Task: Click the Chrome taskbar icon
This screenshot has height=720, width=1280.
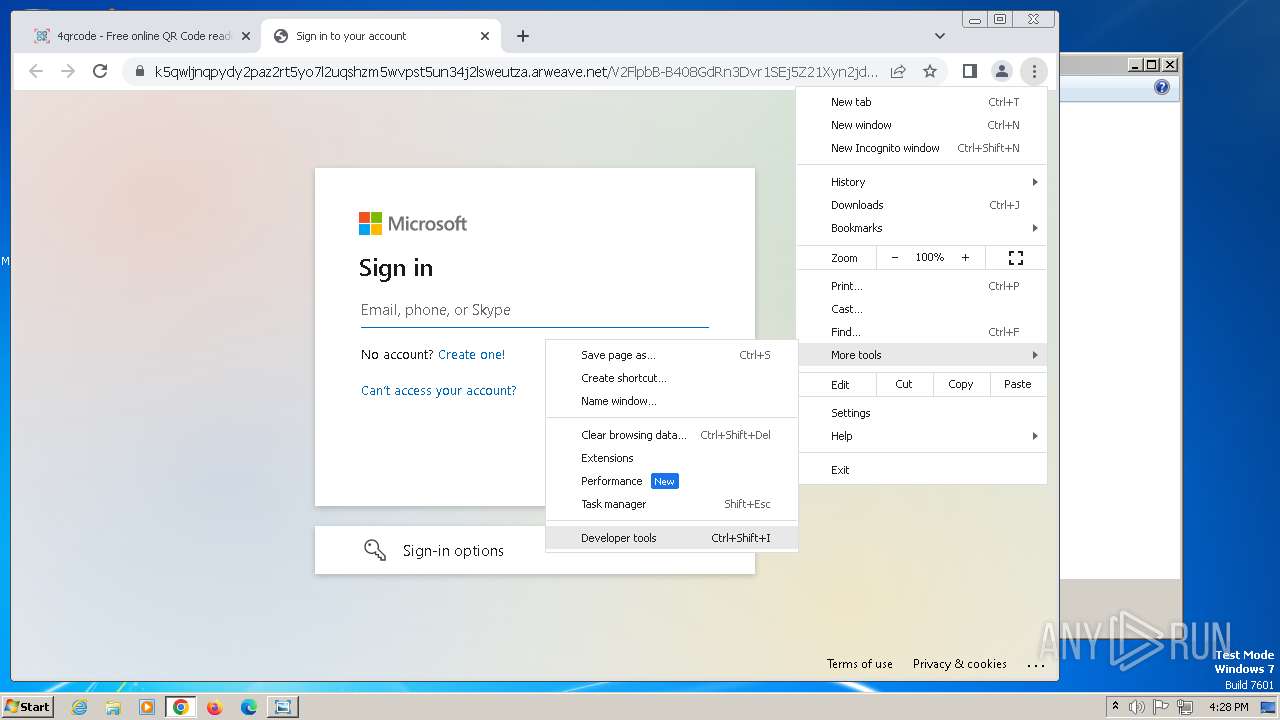Action: point(180,707)
